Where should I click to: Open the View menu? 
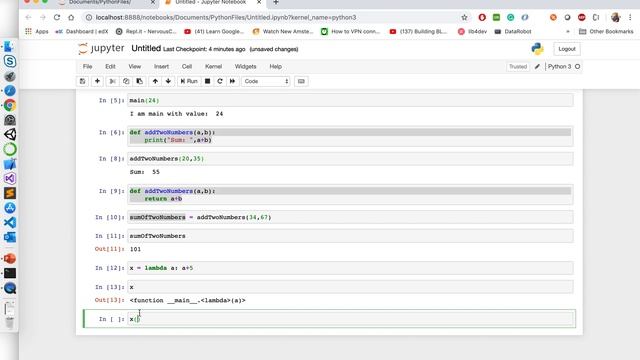tap(135, 67)
